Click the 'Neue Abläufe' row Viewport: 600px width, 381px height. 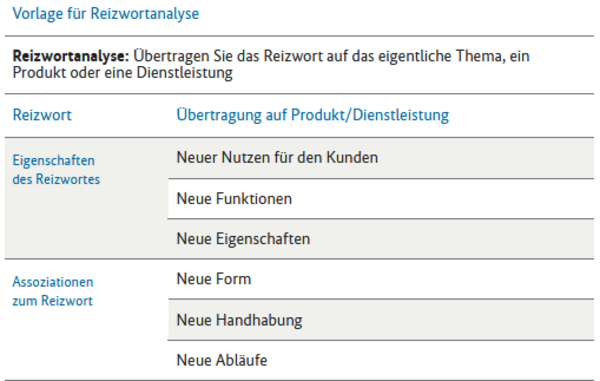click(381, 360)
